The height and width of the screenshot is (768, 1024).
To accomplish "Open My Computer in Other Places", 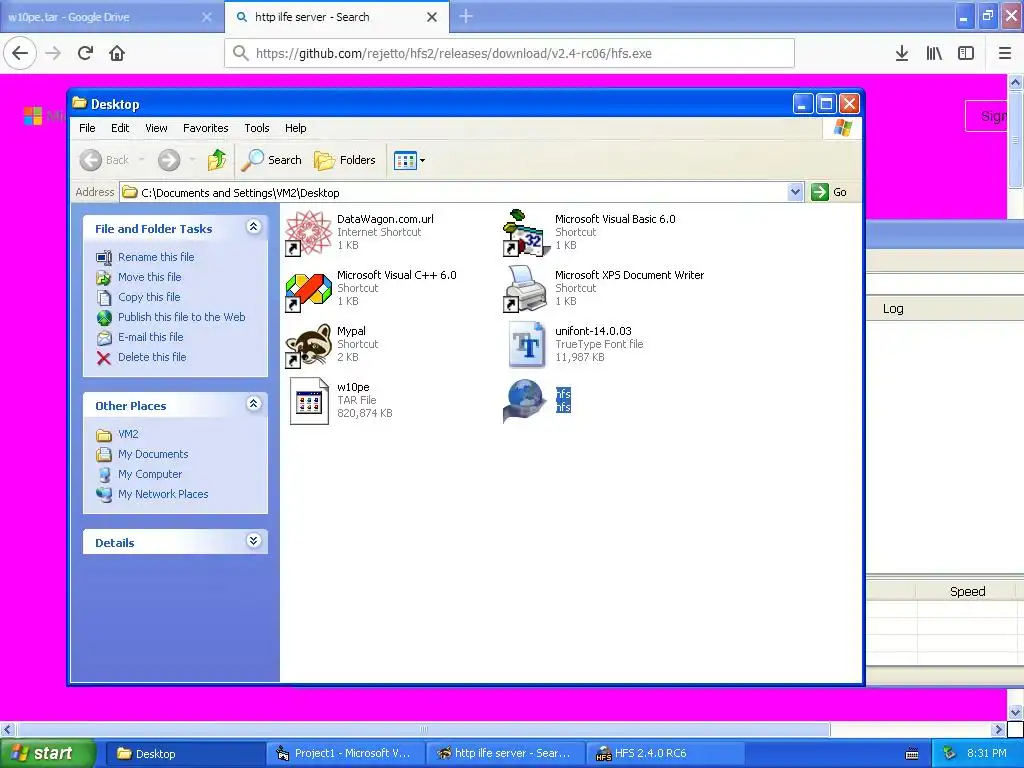I will pos(150,474).
